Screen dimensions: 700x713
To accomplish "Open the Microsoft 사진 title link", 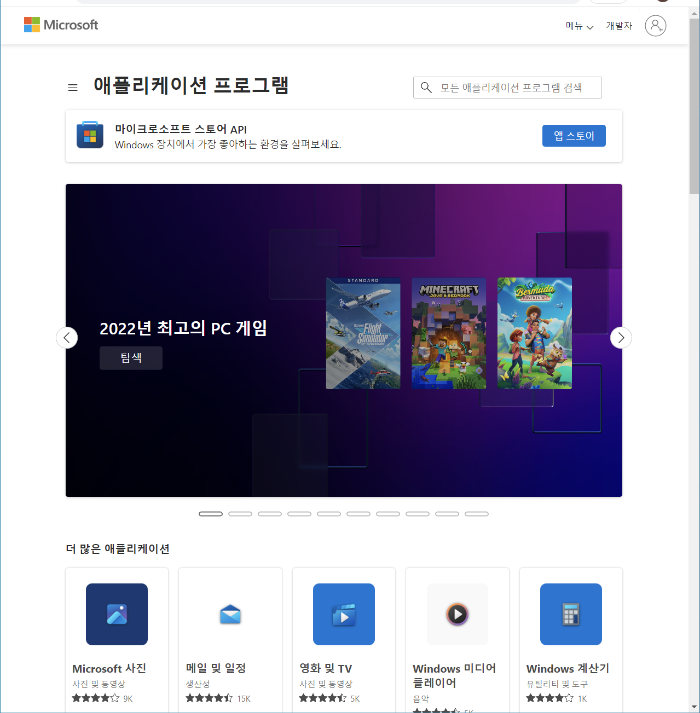I will tap(109, 668).
